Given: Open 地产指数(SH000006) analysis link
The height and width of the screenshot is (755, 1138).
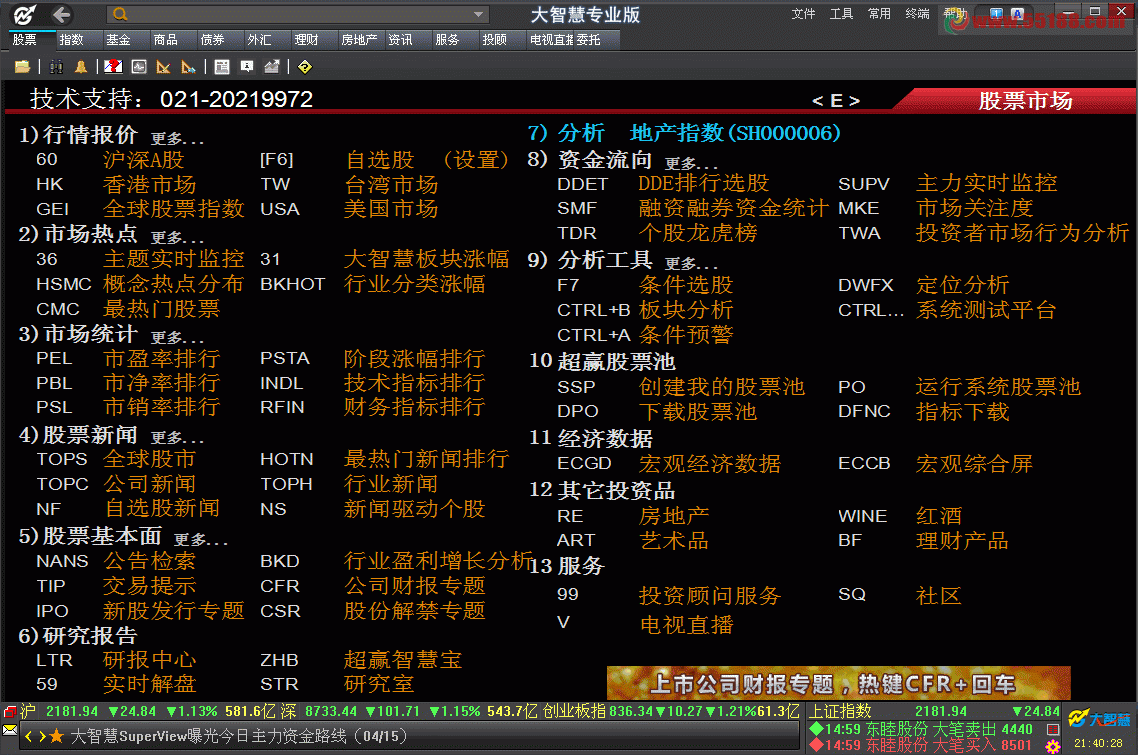Looking at the screenshot, I should (735, 133).
